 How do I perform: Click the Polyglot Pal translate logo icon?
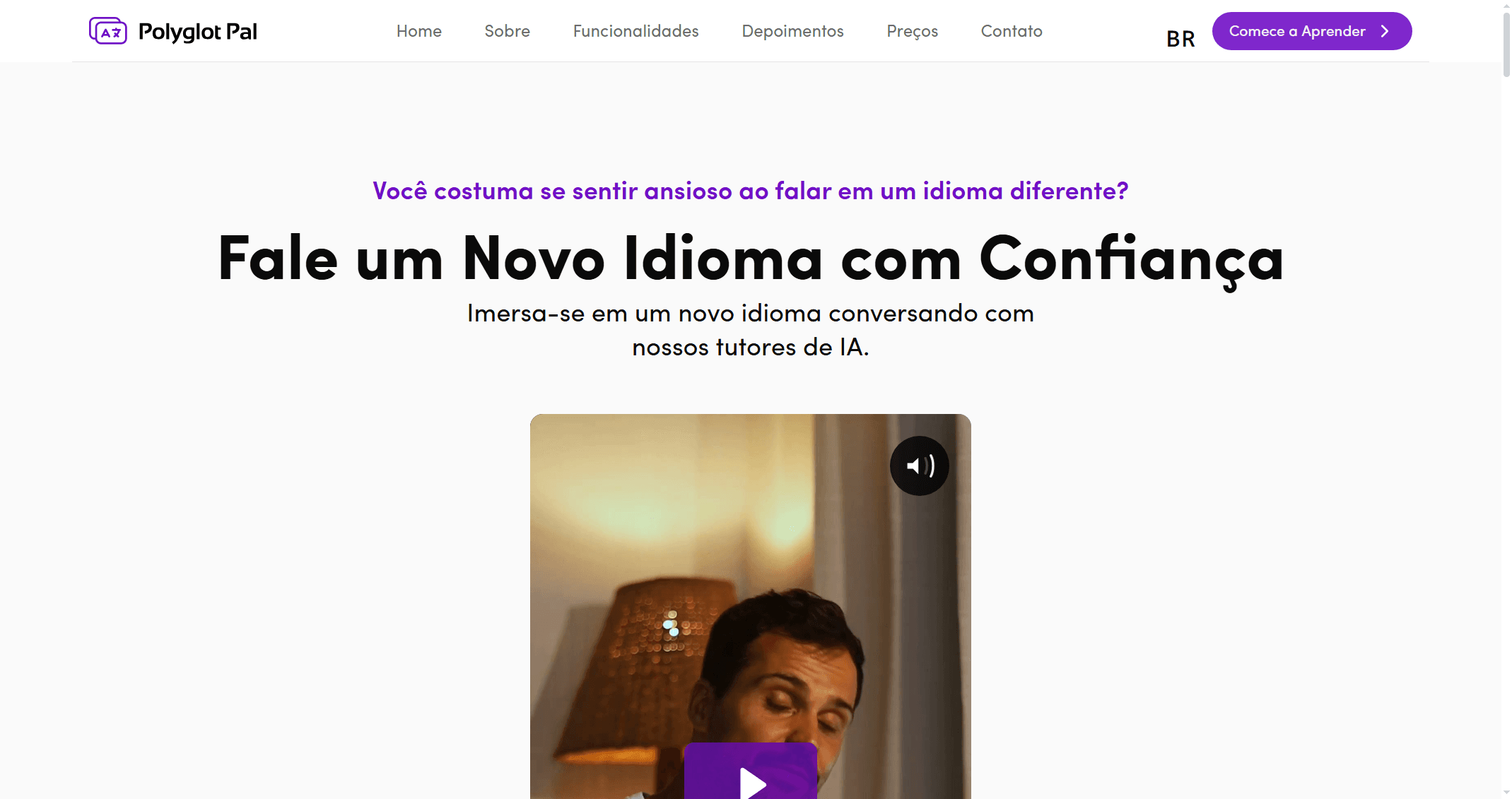(x=107, y=31)
